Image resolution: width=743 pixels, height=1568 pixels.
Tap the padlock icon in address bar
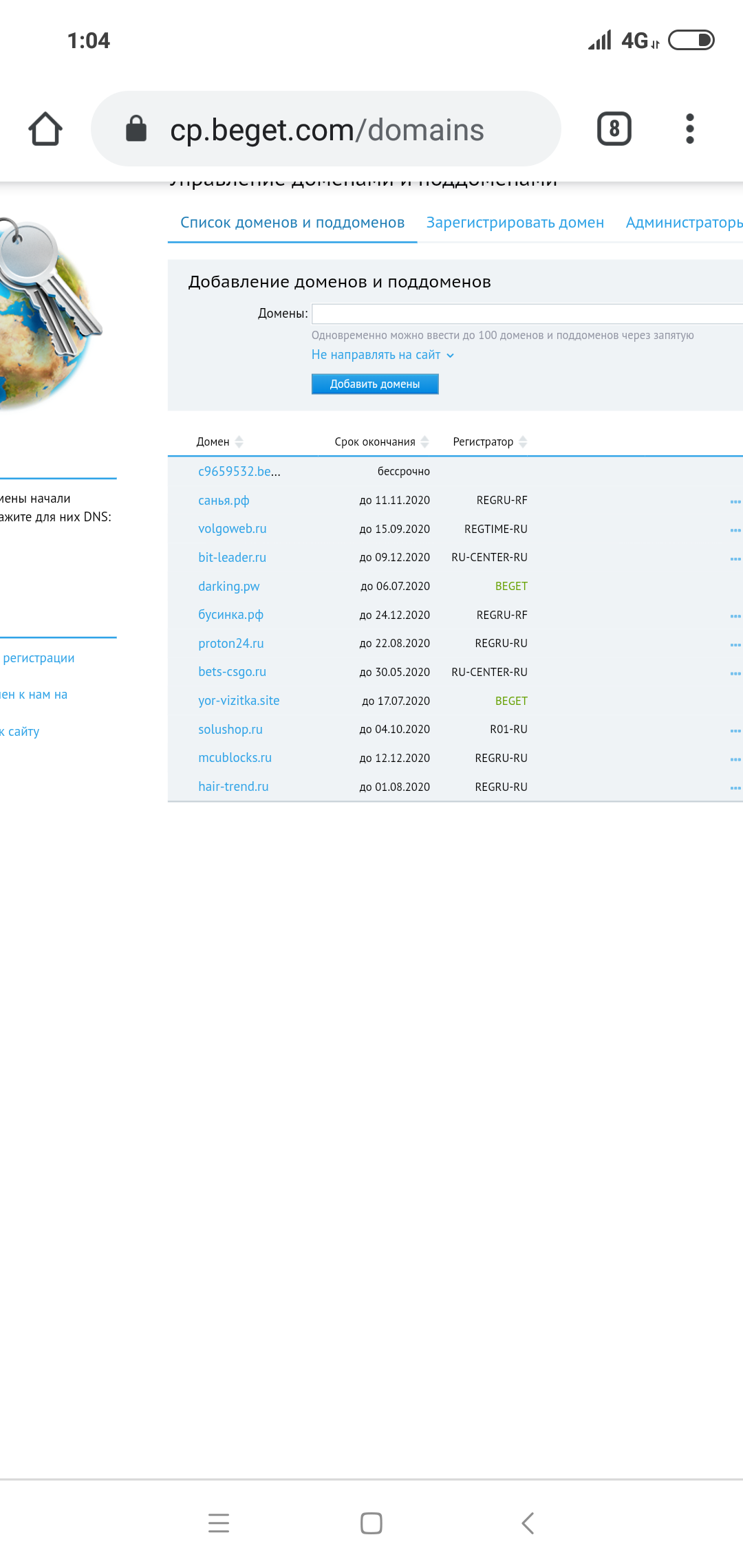(x=136, y=129)
